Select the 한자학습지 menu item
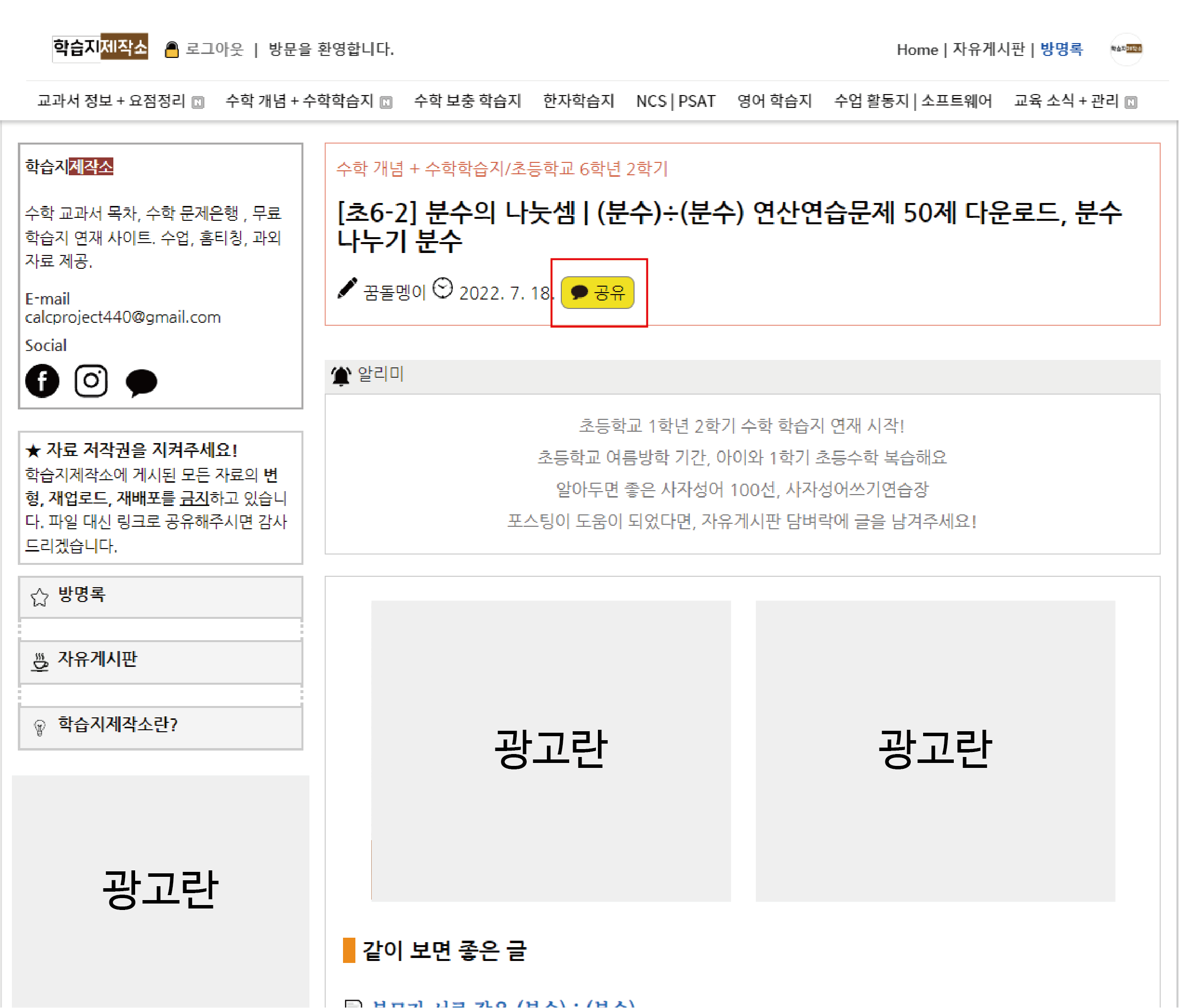The height and width of the screenshot is (1008, 1179). coord(578,101)
